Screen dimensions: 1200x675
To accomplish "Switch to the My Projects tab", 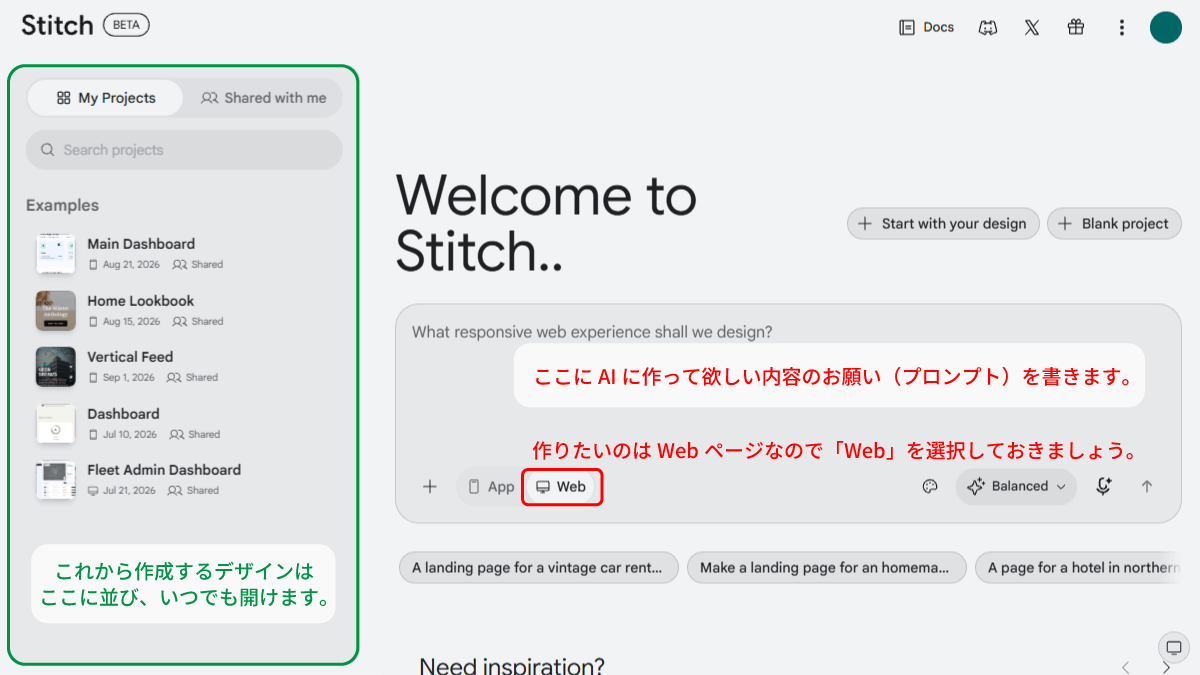I will pyautogui.click(x=106, y=98).
